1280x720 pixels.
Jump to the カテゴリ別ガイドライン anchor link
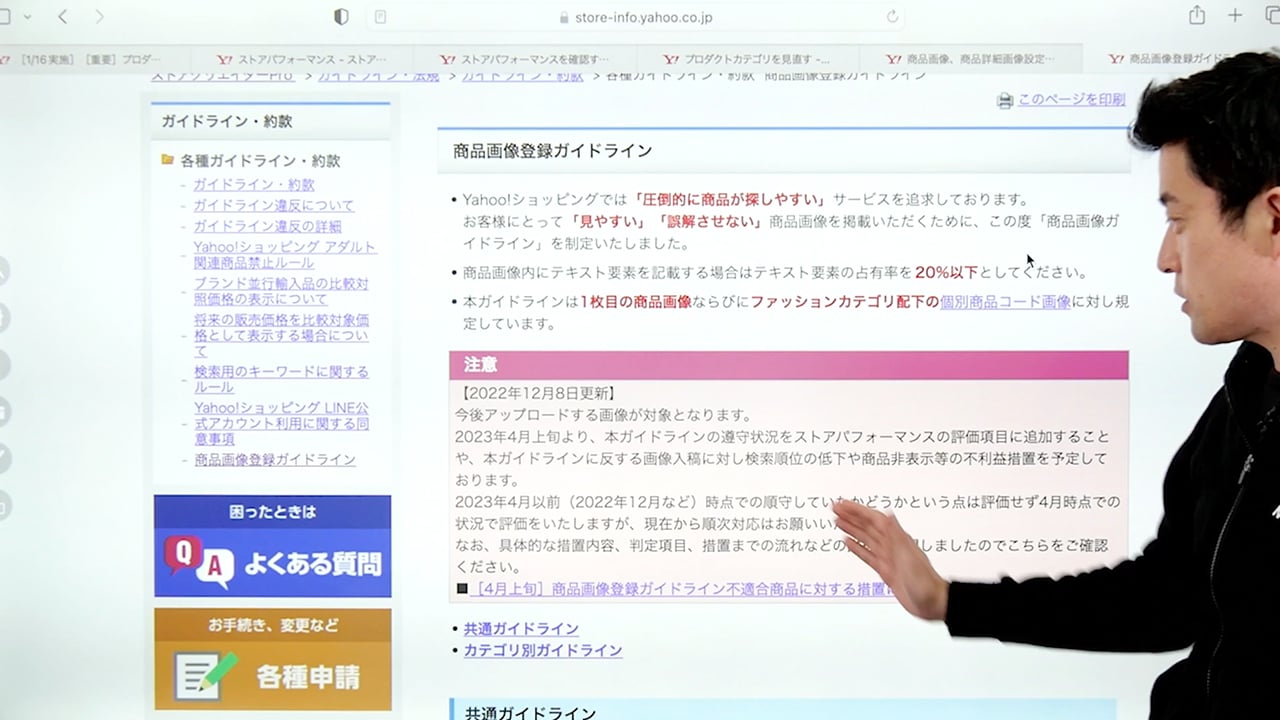(543, 650)
